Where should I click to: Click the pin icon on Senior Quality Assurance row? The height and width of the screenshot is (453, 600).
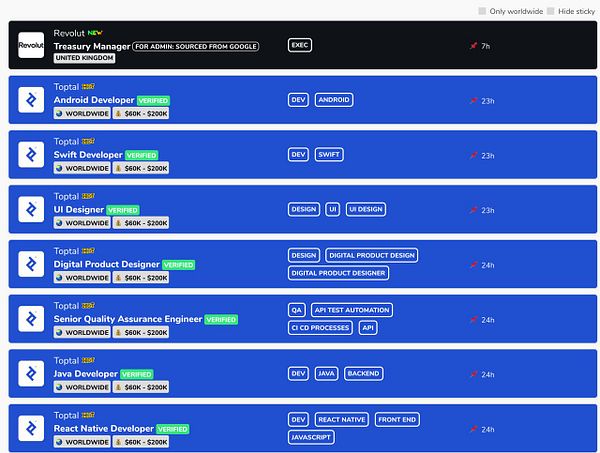(473, 319)
